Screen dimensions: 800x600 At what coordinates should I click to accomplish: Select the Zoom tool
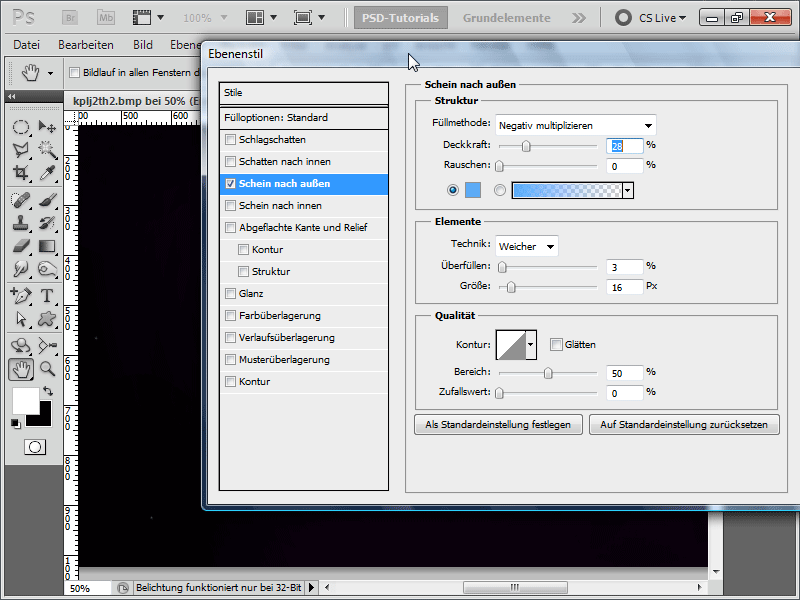[x=47, y=369]
